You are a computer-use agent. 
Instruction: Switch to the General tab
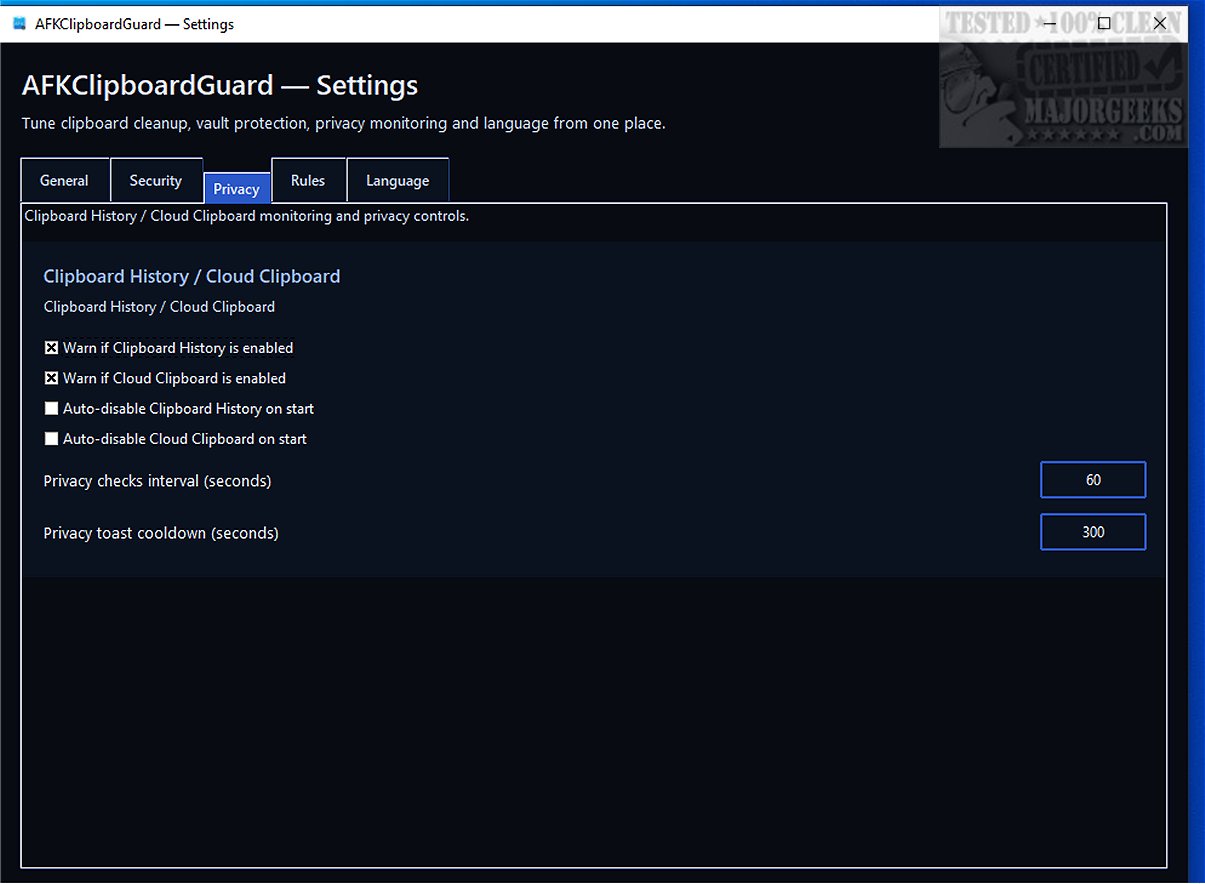tap(65, 181)
